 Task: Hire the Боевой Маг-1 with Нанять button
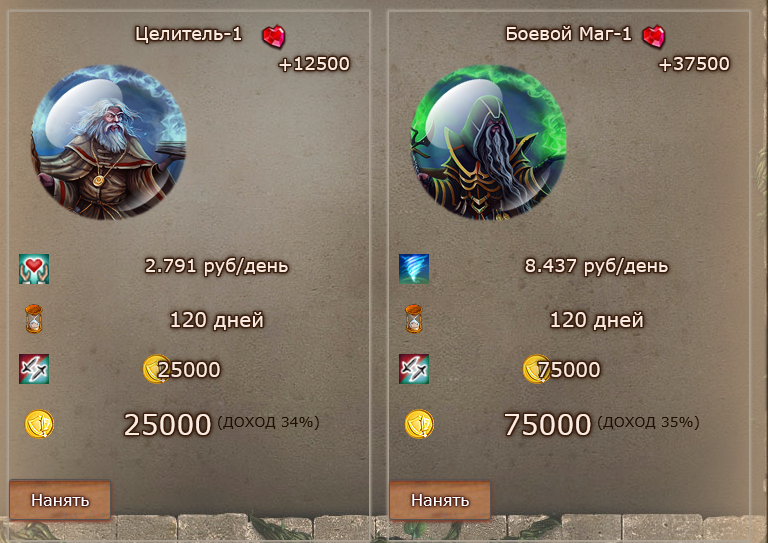point(440,500)
